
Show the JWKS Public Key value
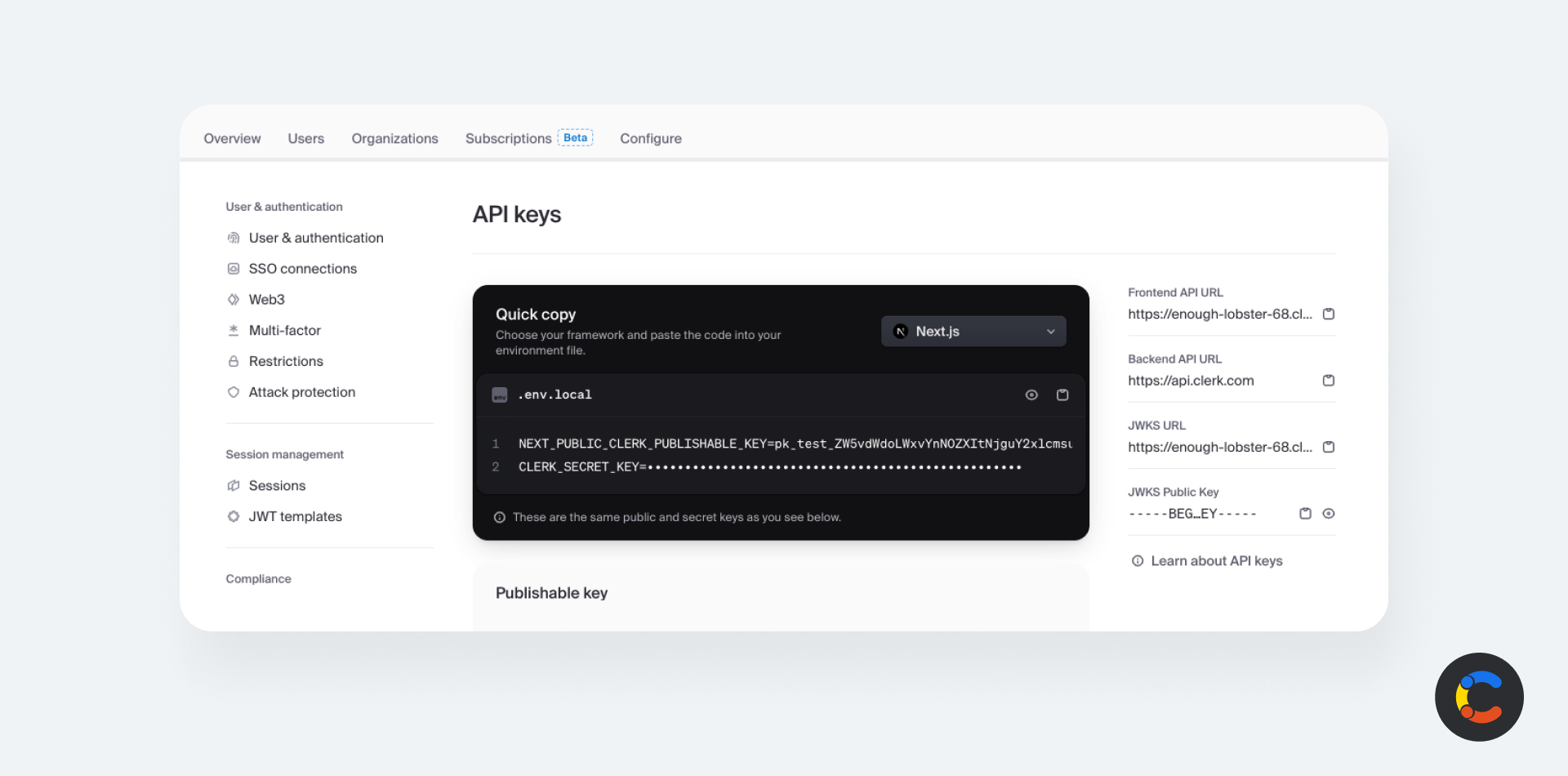[1328, 514]
